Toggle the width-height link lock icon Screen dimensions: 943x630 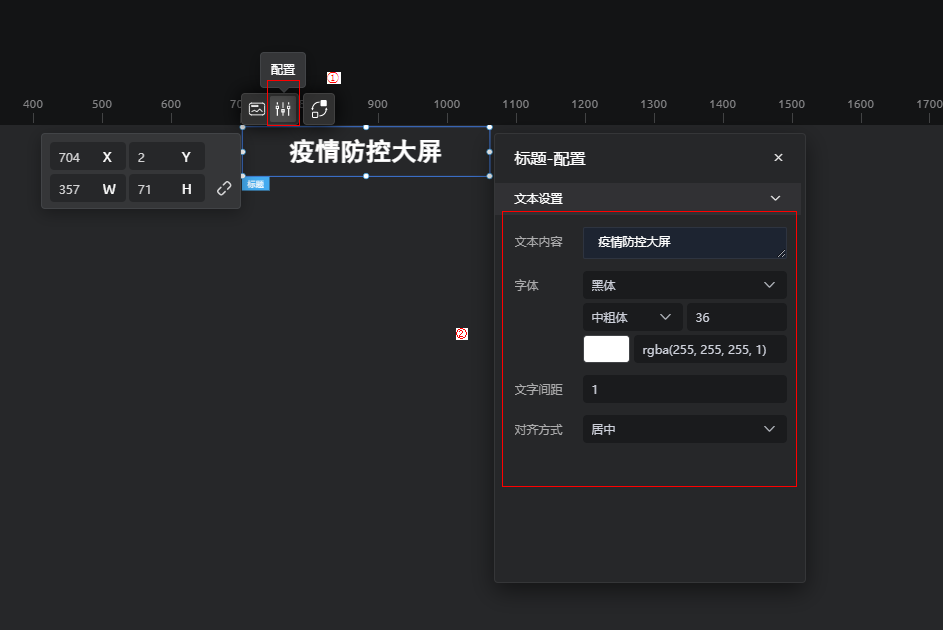click(224, 189)
